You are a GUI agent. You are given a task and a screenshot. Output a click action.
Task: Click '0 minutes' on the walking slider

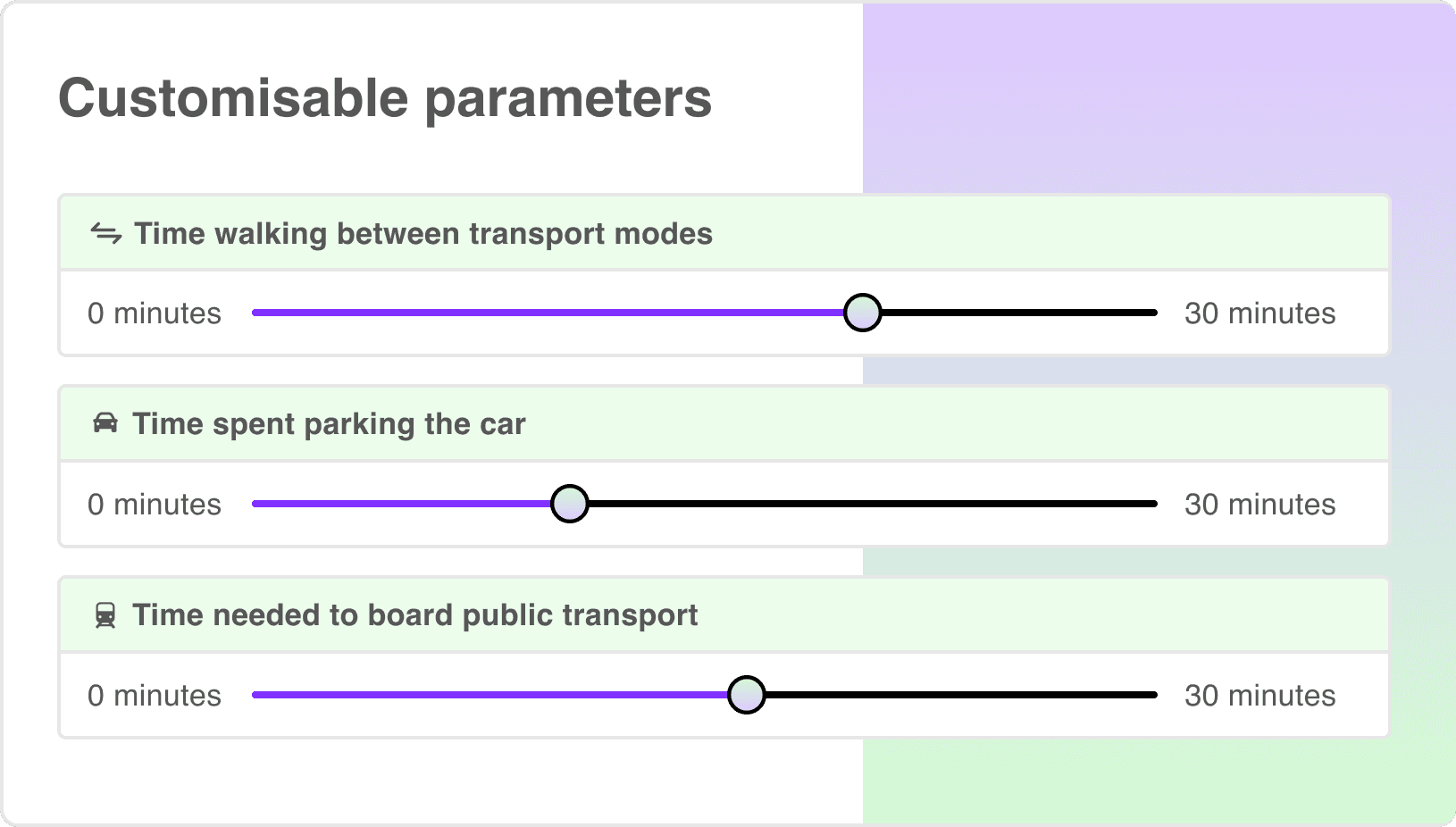click(155, 313)
